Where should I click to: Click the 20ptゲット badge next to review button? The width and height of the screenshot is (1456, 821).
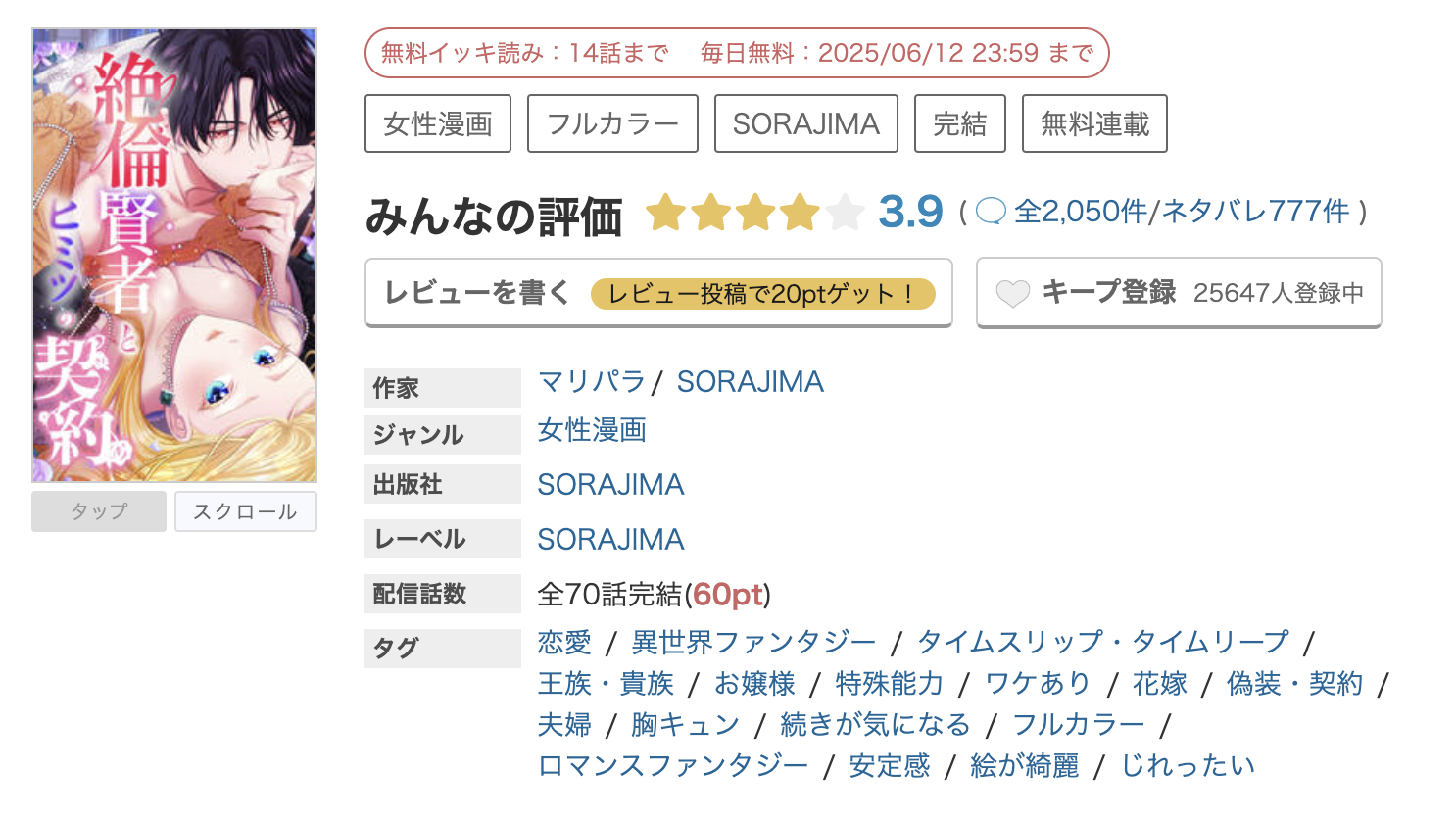[x=762, y=291]
